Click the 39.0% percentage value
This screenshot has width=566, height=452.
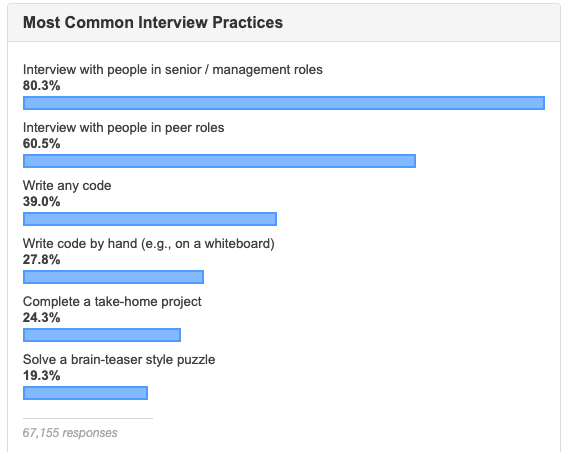pos(42,202)
